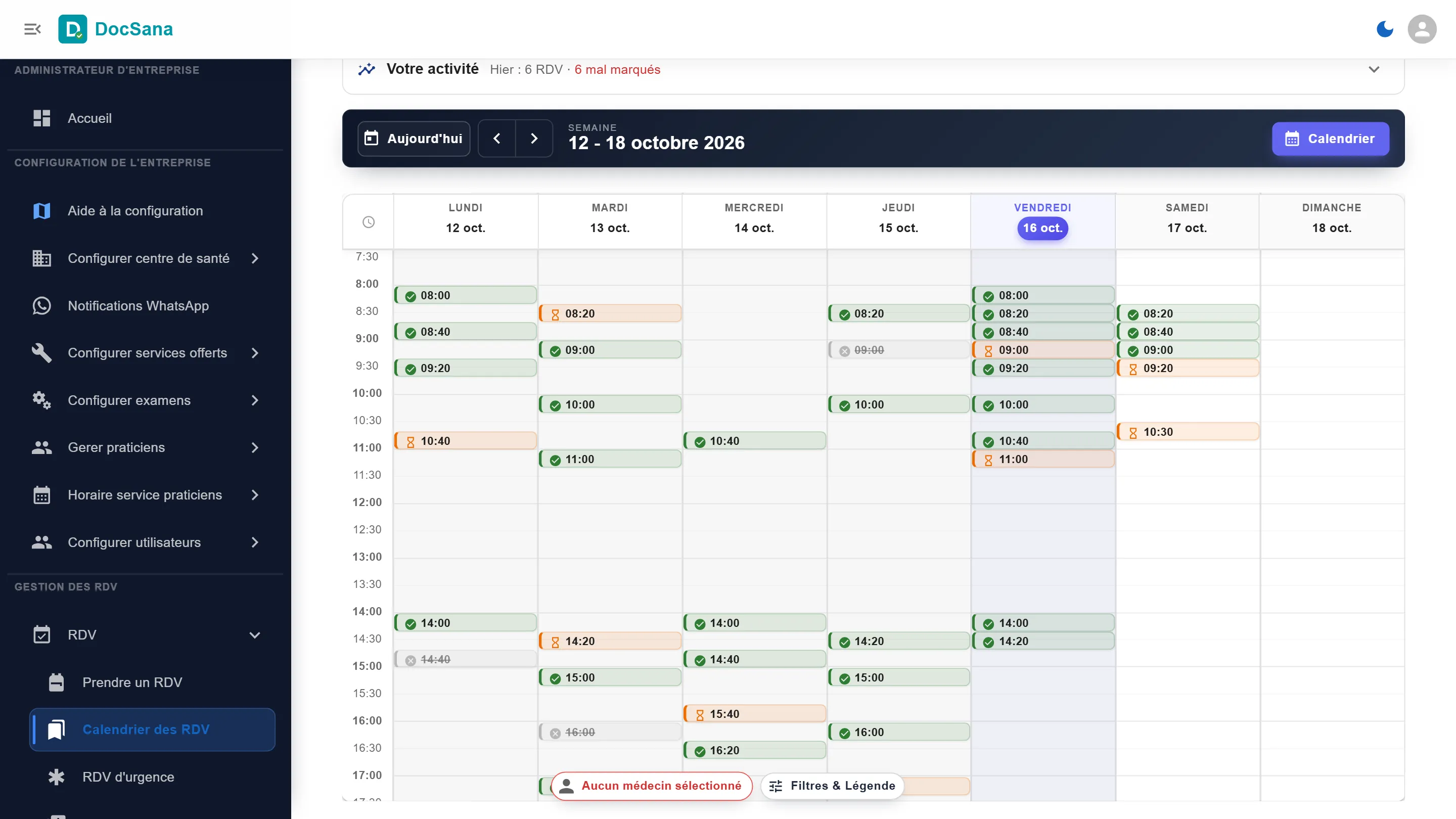Open Wednesday 15:40 pending appointment
Image resolution: width=1456 pixels, height=819 pixels.
point(755,714)
